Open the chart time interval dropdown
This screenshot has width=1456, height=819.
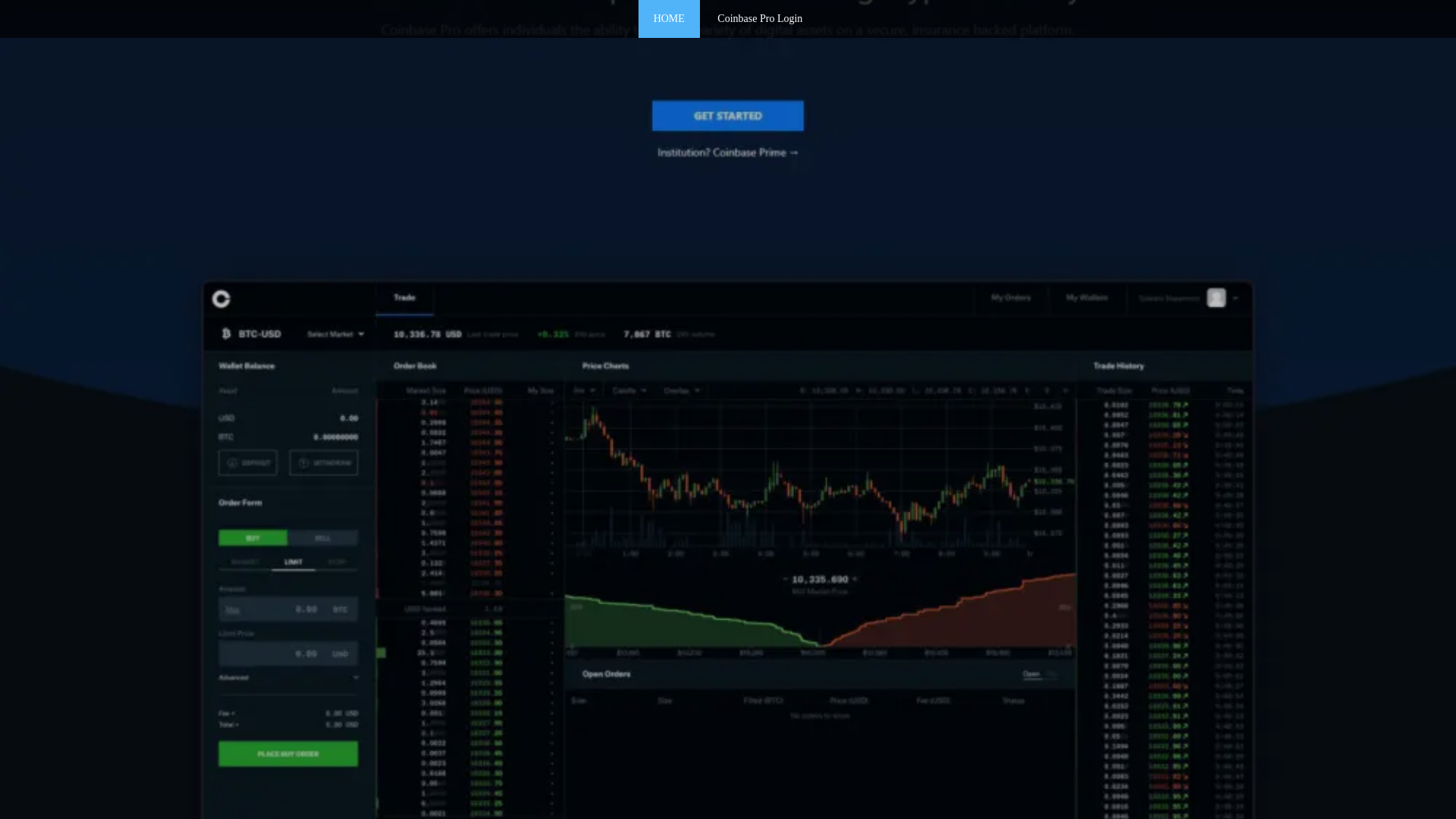click(584, 391)
